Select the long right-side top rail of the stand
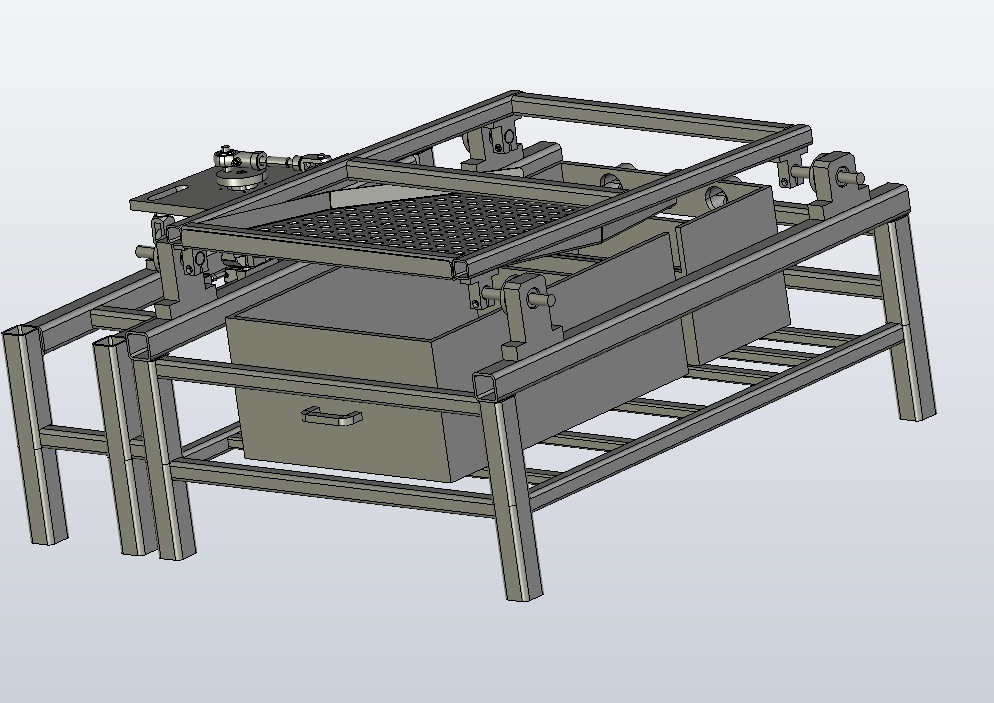Screen dimensions: 994x703 [691, 292]
